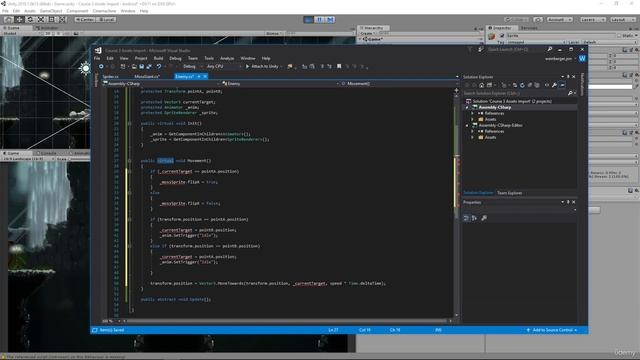
Task: Select the Solution 'Course 3 Assets Import' node
Action: (512, 101)
